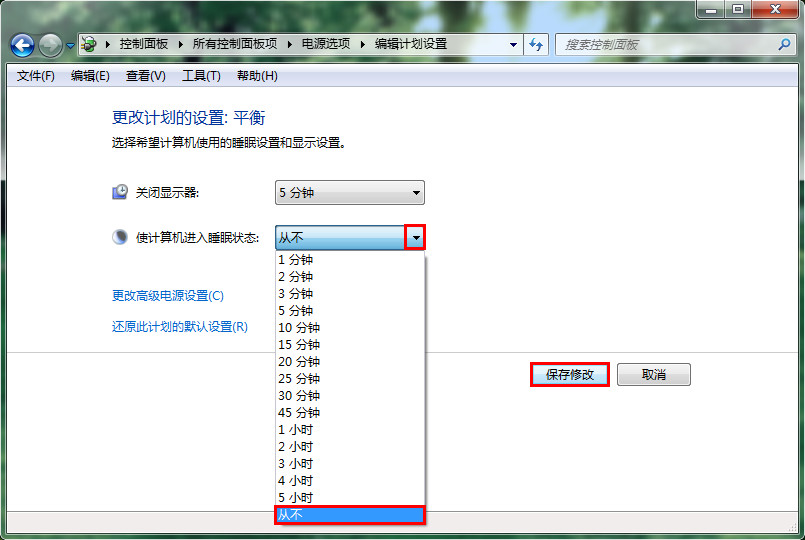Open the 查看(V) menu
The width and height of the screenshot is (805, 540).
tap(146, 76)
